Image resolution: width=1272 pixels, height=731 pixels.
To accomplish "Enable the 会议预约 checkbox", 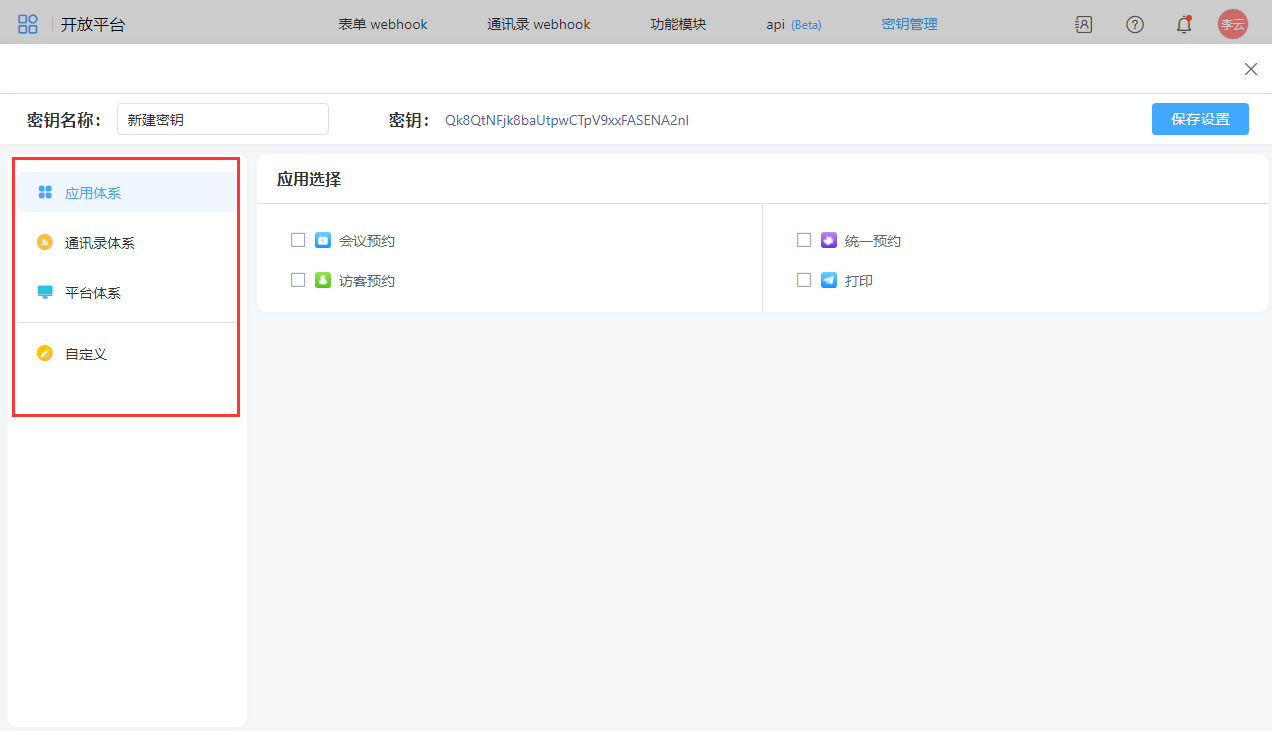I will 298,240.
